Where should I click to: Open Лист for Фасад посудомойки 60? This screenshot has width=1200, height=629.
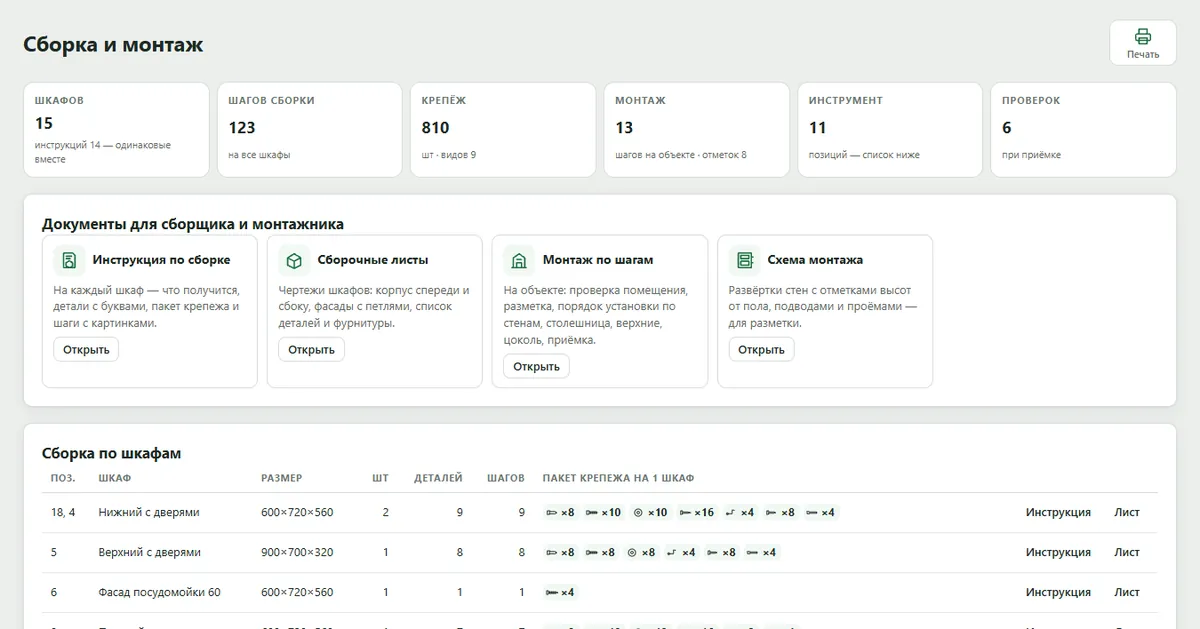(x=1127, y=592)
